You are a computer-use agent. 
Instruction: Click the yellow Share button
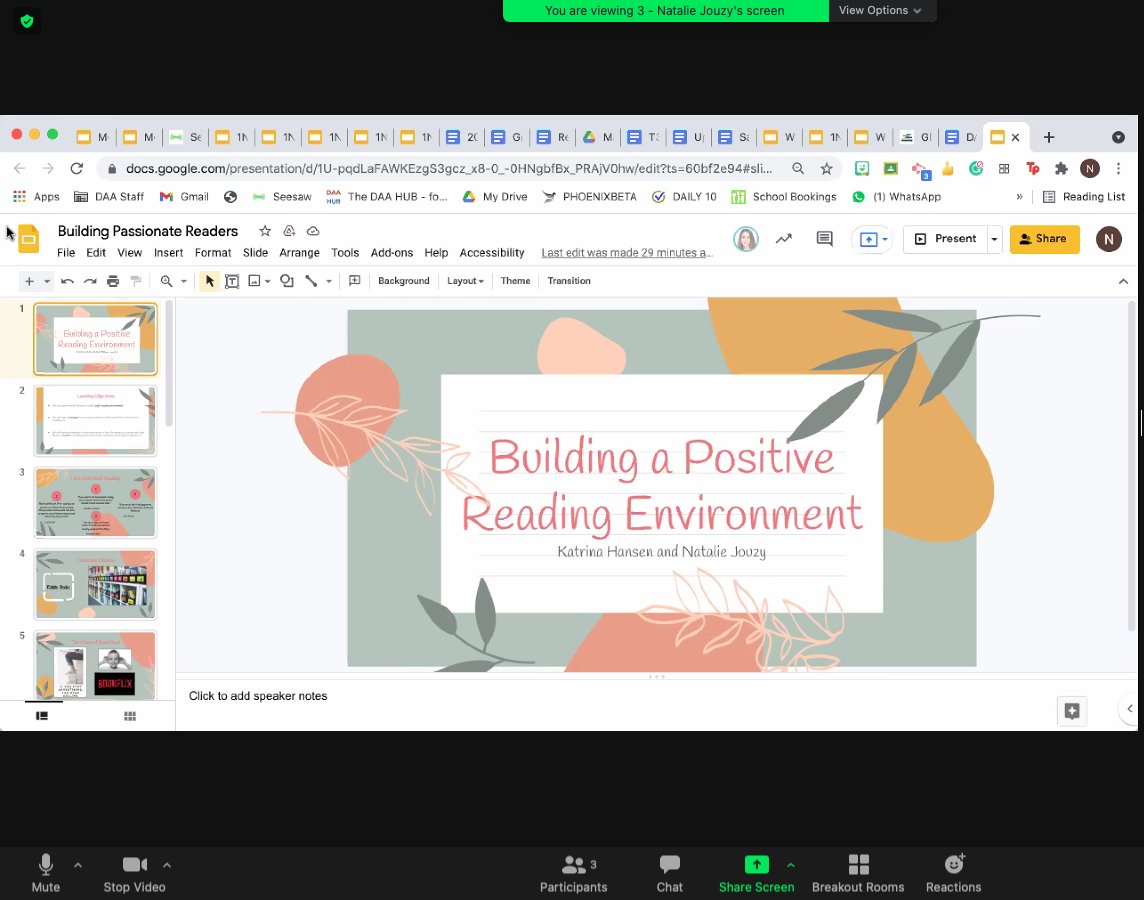[x=1044, y=239]
